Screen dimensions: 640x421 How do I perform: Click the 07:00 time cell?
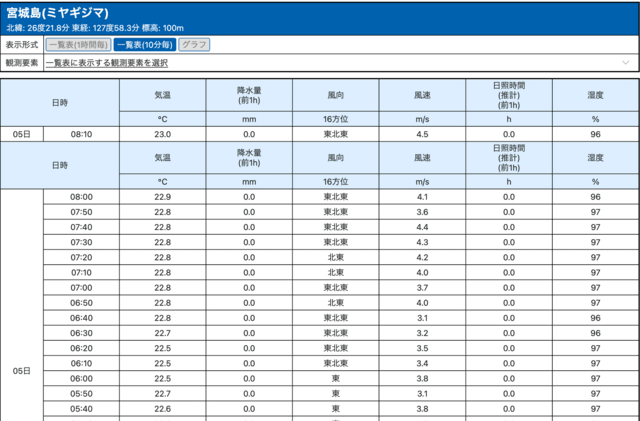tap(81, 287)
